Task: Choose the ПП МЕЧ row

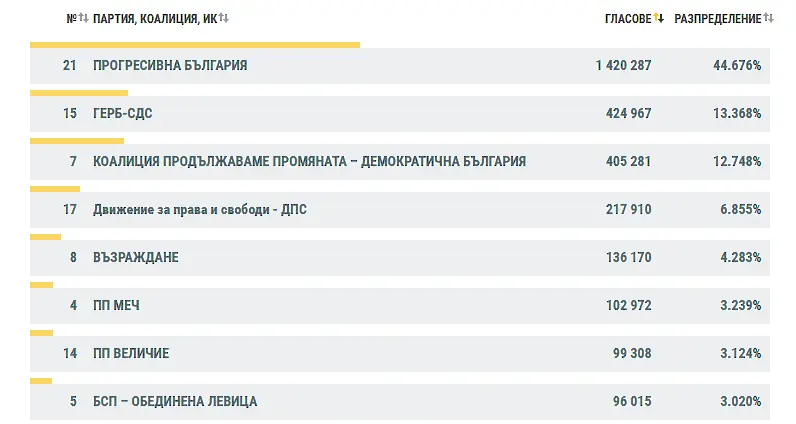Action: tap(117, 306)
